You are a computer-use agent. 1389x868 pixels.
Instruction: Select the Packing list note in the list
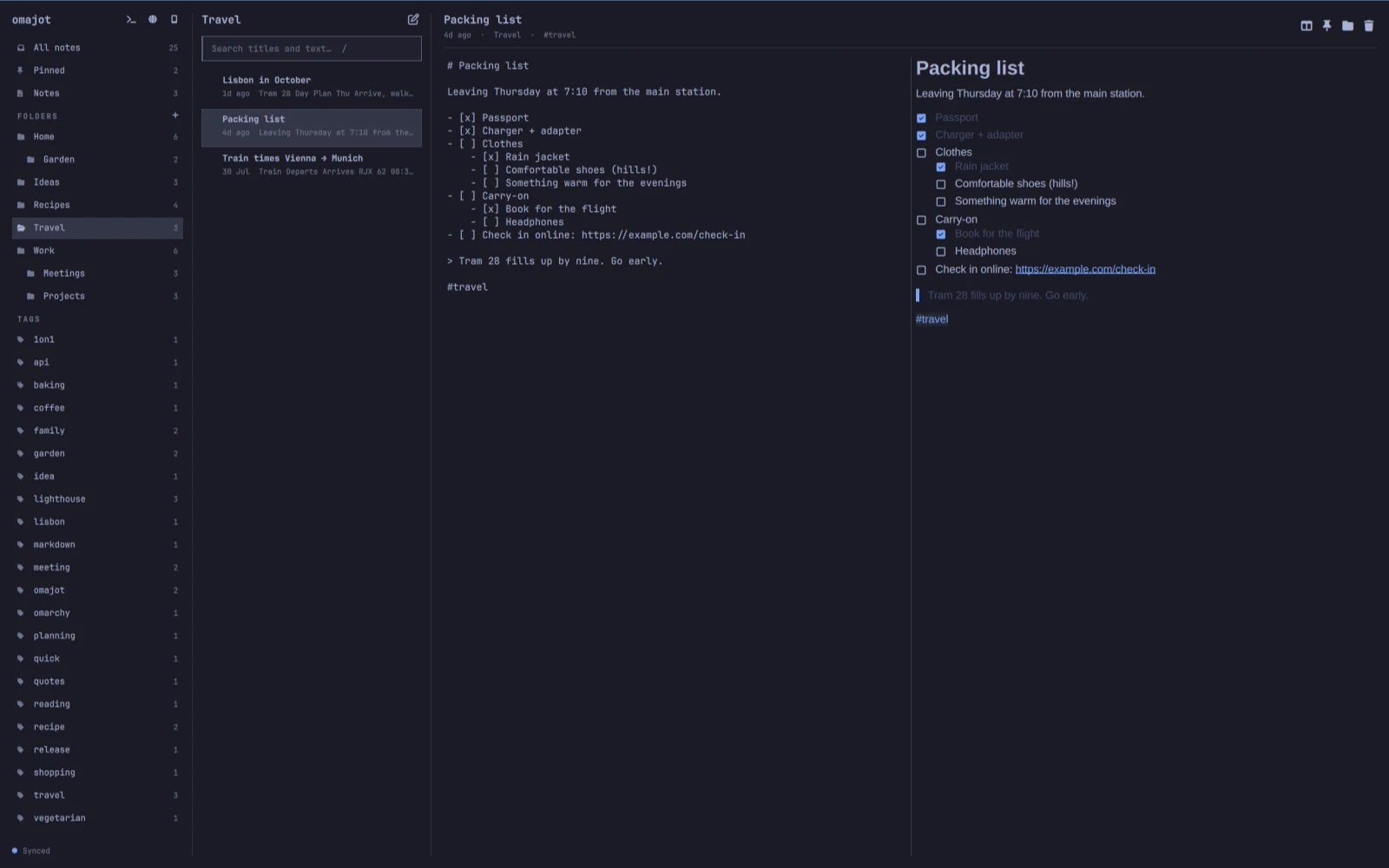tap(312, 128)
